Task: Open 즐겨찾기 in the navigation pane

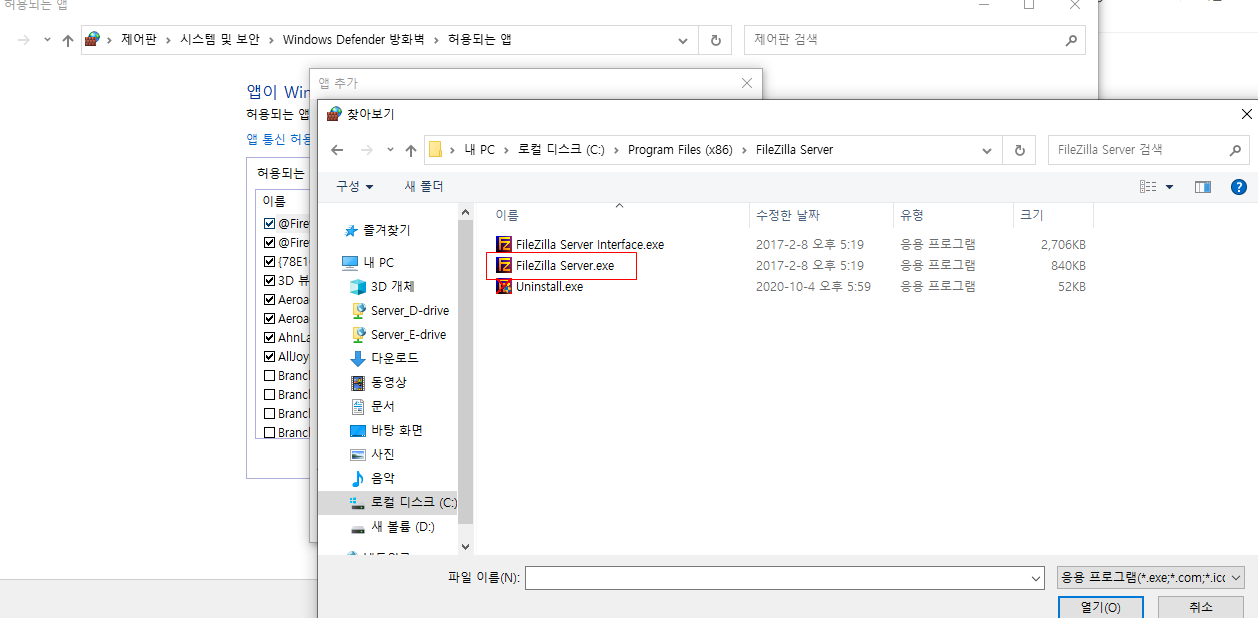Action: (x=376, y=230)
